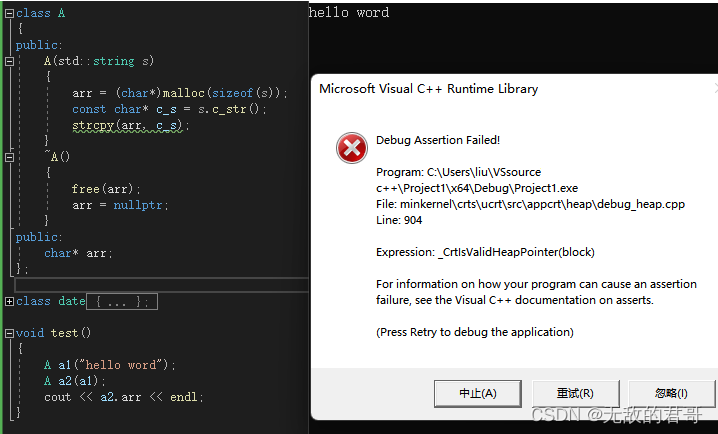Click the malloc(sizeof(s)) code line
Image resolution: width=718 pixels, height=434 pixels.
click(x=180, y=93)
